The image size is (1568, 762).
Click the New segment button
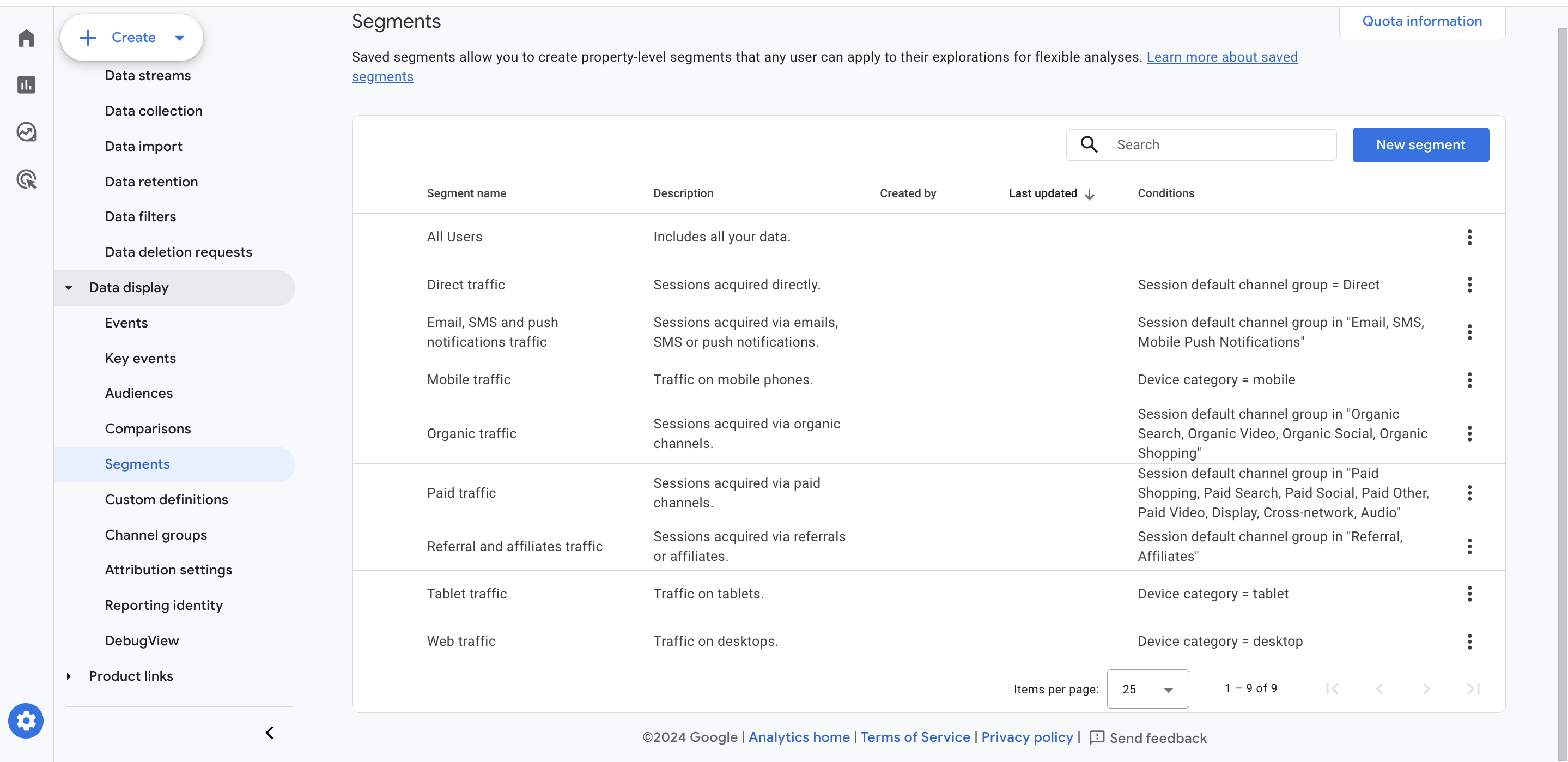(1421, 145)
